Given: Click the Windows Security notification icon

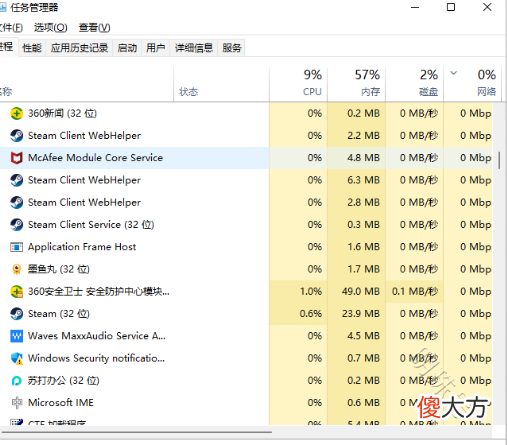Looking at the screenshot, I should coord(16,358).
